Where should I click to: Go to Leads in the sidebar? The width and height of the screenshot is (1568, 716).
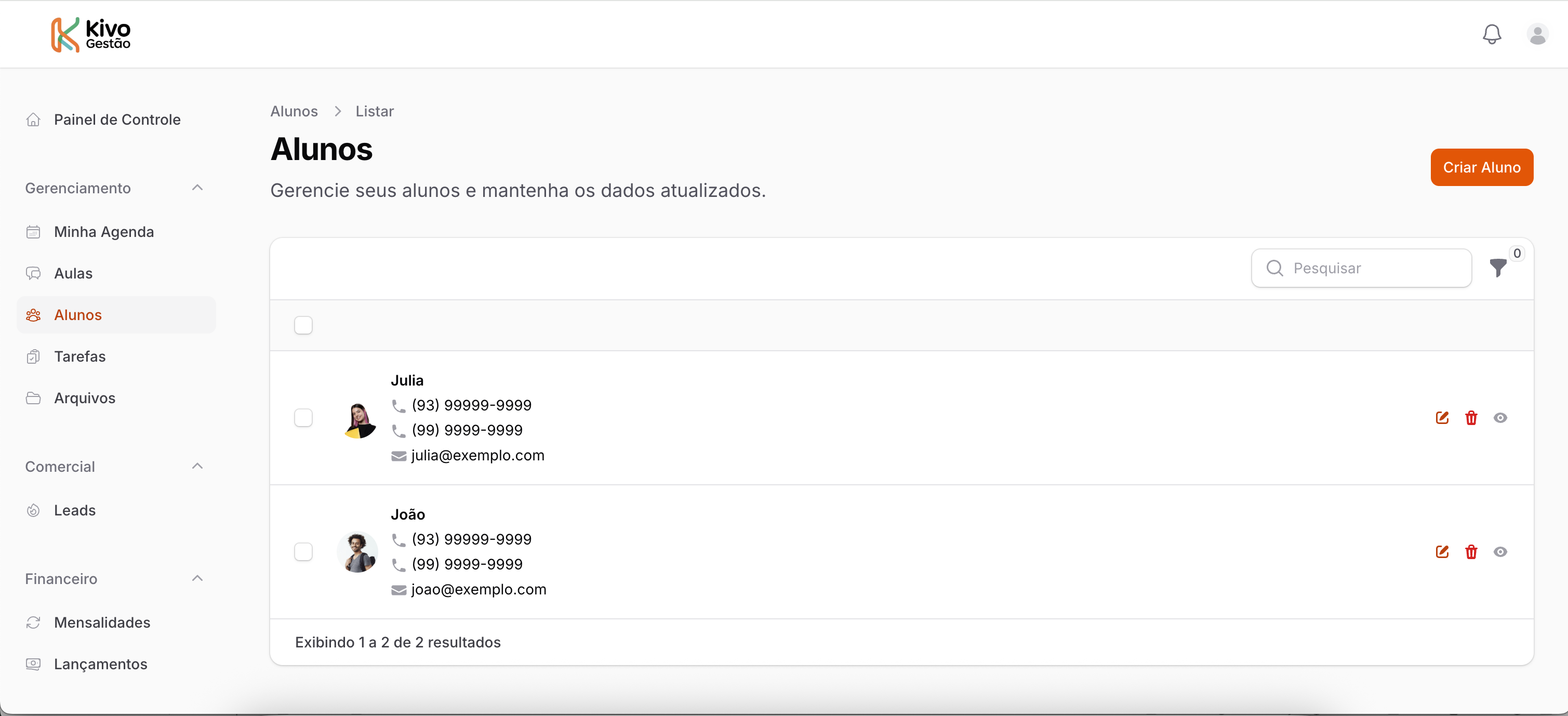coord(74,510)
